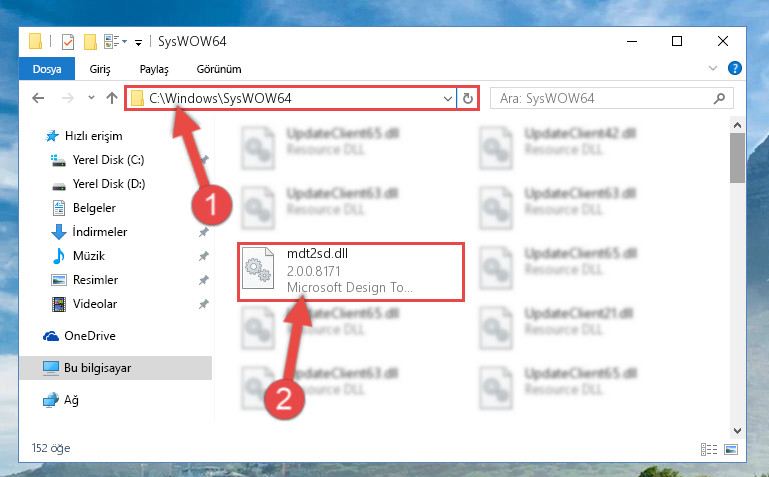Image resolution: width=769 pixels, height=477 pixels.
Task: Click the search magnifier icon
Action: coord(719,99)
